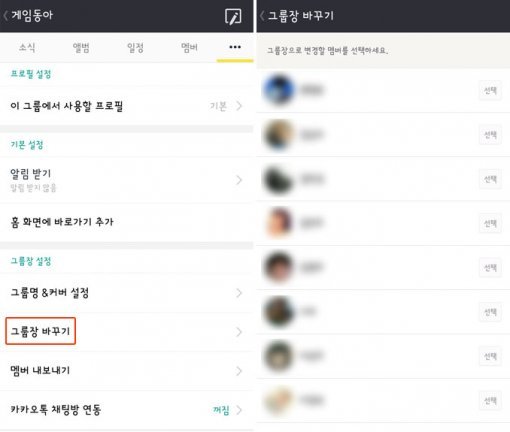The height and width of the screenshot is (432, 510).
Task: Tap the fourth member's profile photo
Action: click(279, 223)
